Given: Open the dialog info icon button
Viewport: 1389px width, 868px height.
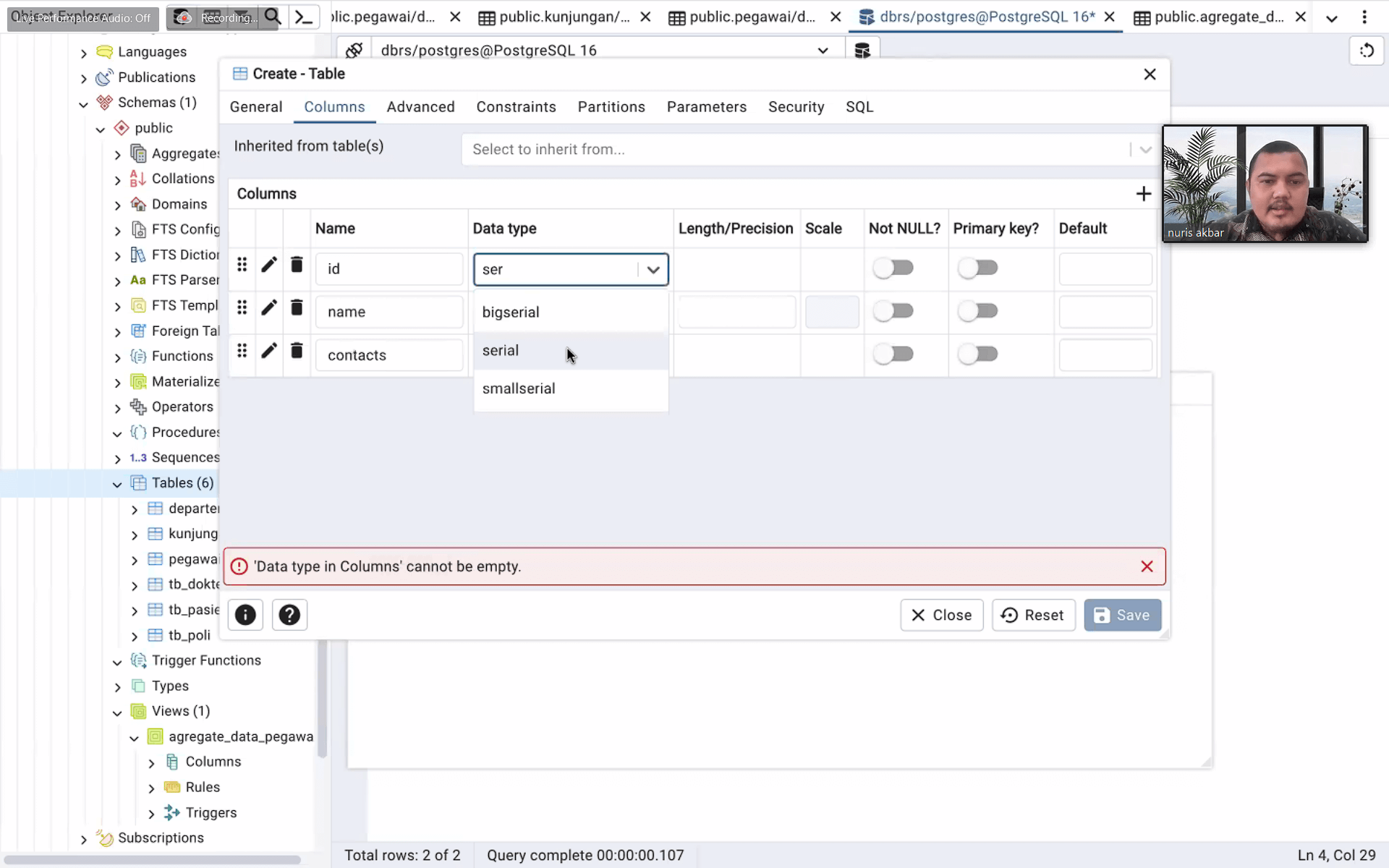Looking at the screenshot, I should pyautogui.click(x=245, y=615).
